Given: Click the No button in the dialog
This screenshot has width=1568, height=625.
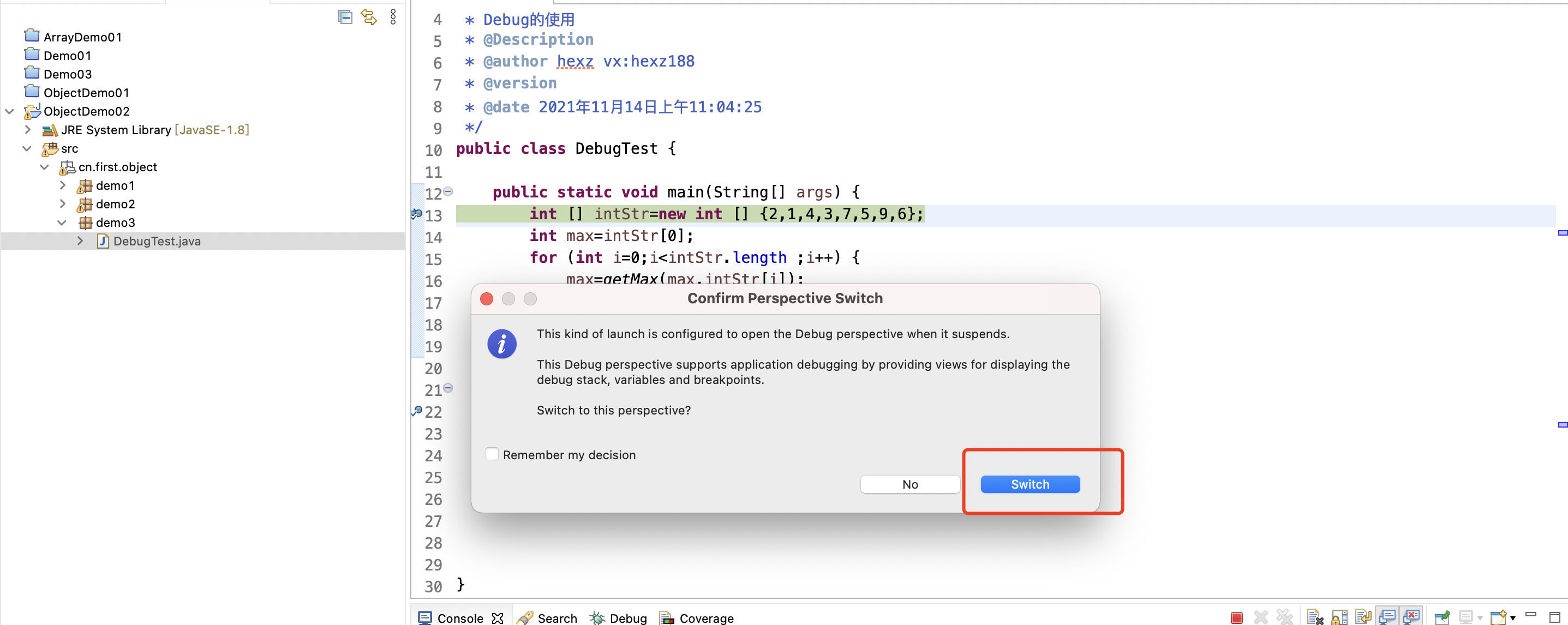Looking at the screenshot, I should point(909,484).
